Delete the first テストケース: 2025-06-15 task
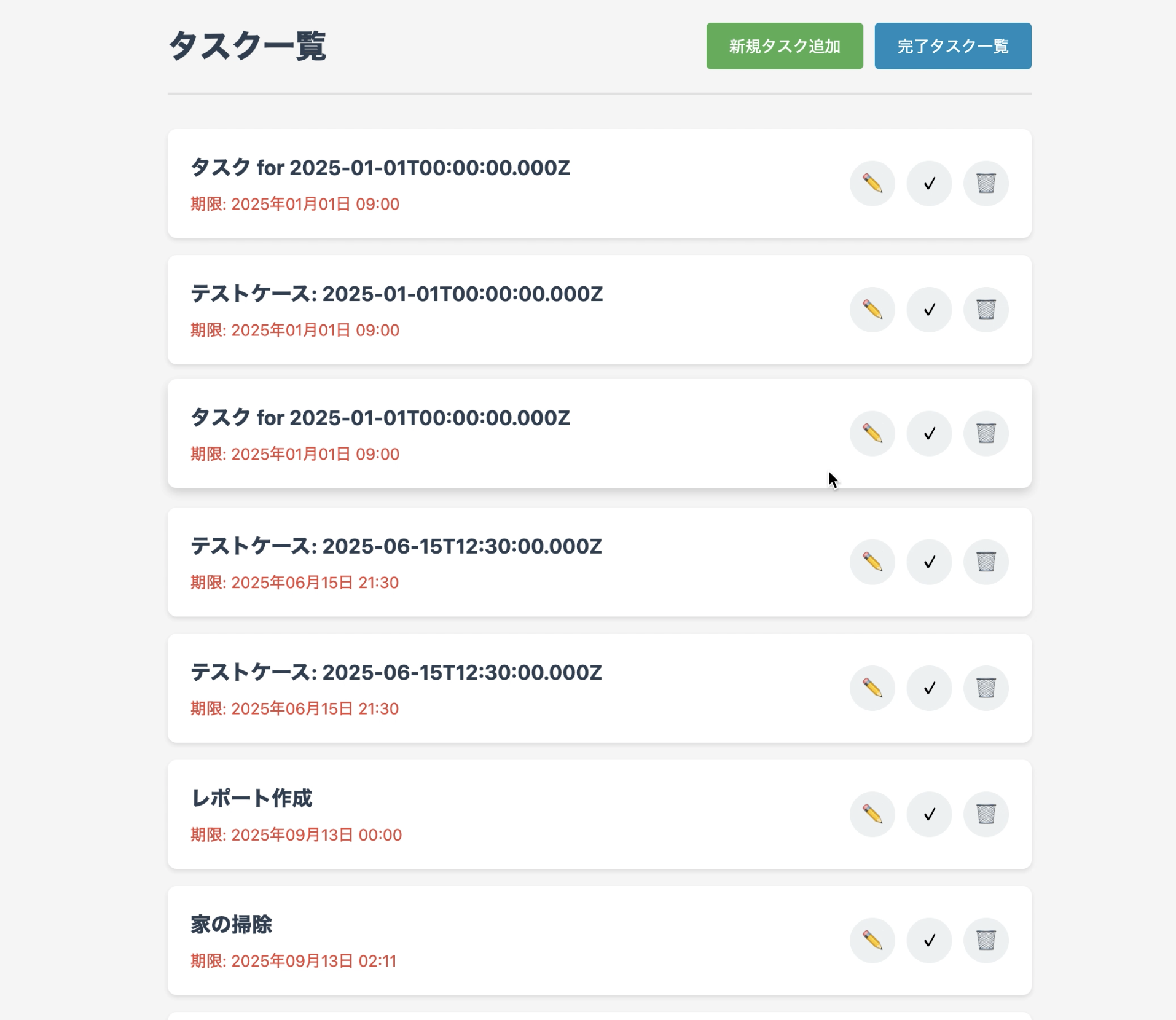 coord(986,562)
